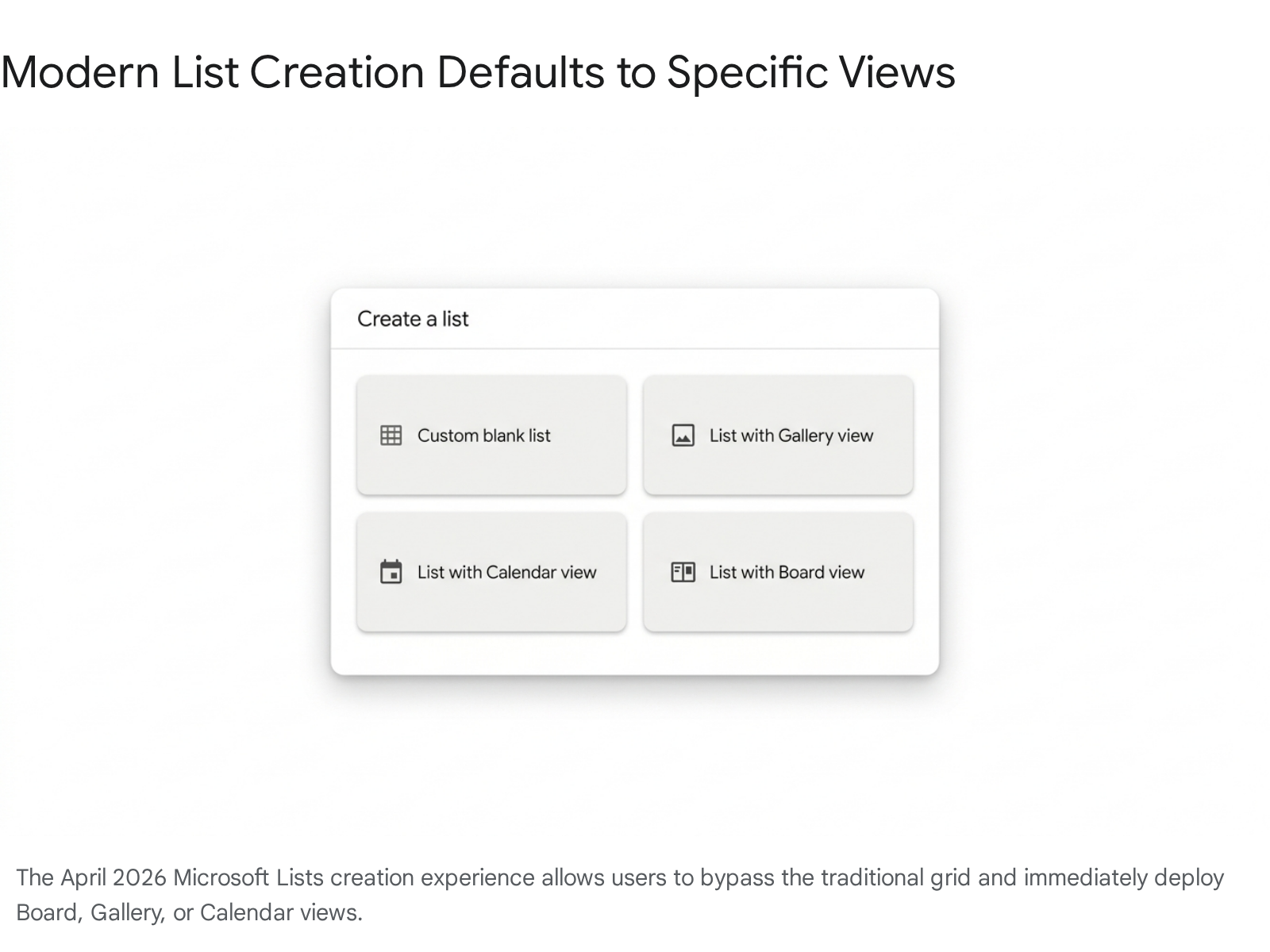Click the picture icon for Gallery view
Screen dimensions: 1270x952
coord(683,436)
